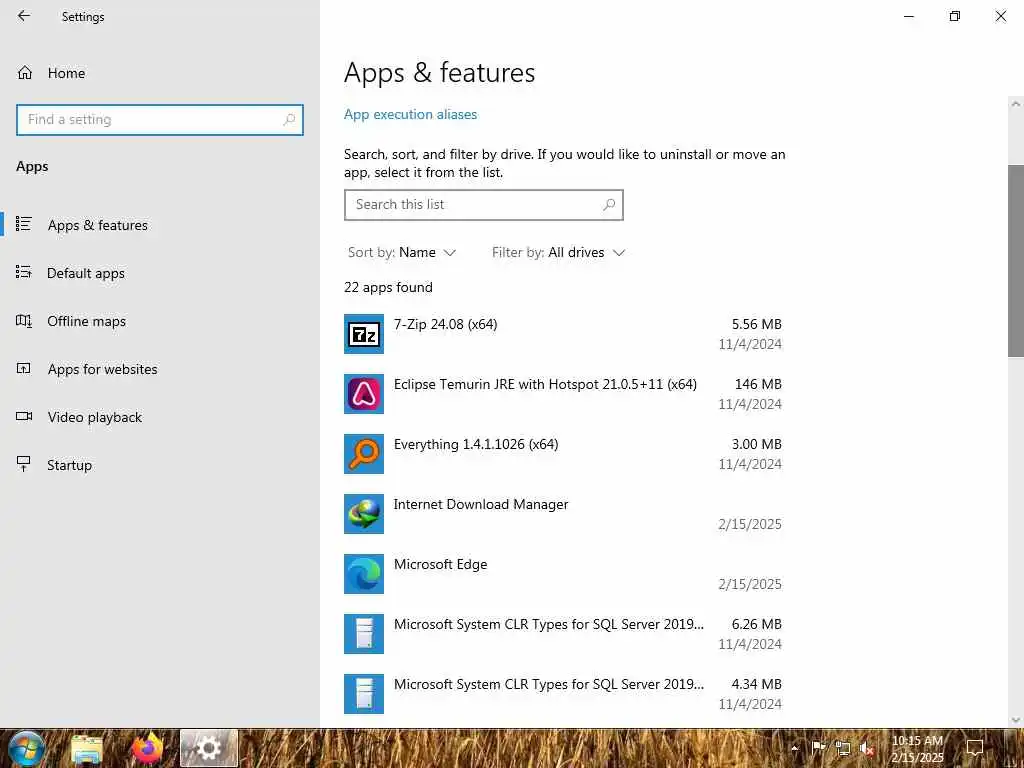Open File Explorer from the taskbar
1024x768 pixels.
87,749
